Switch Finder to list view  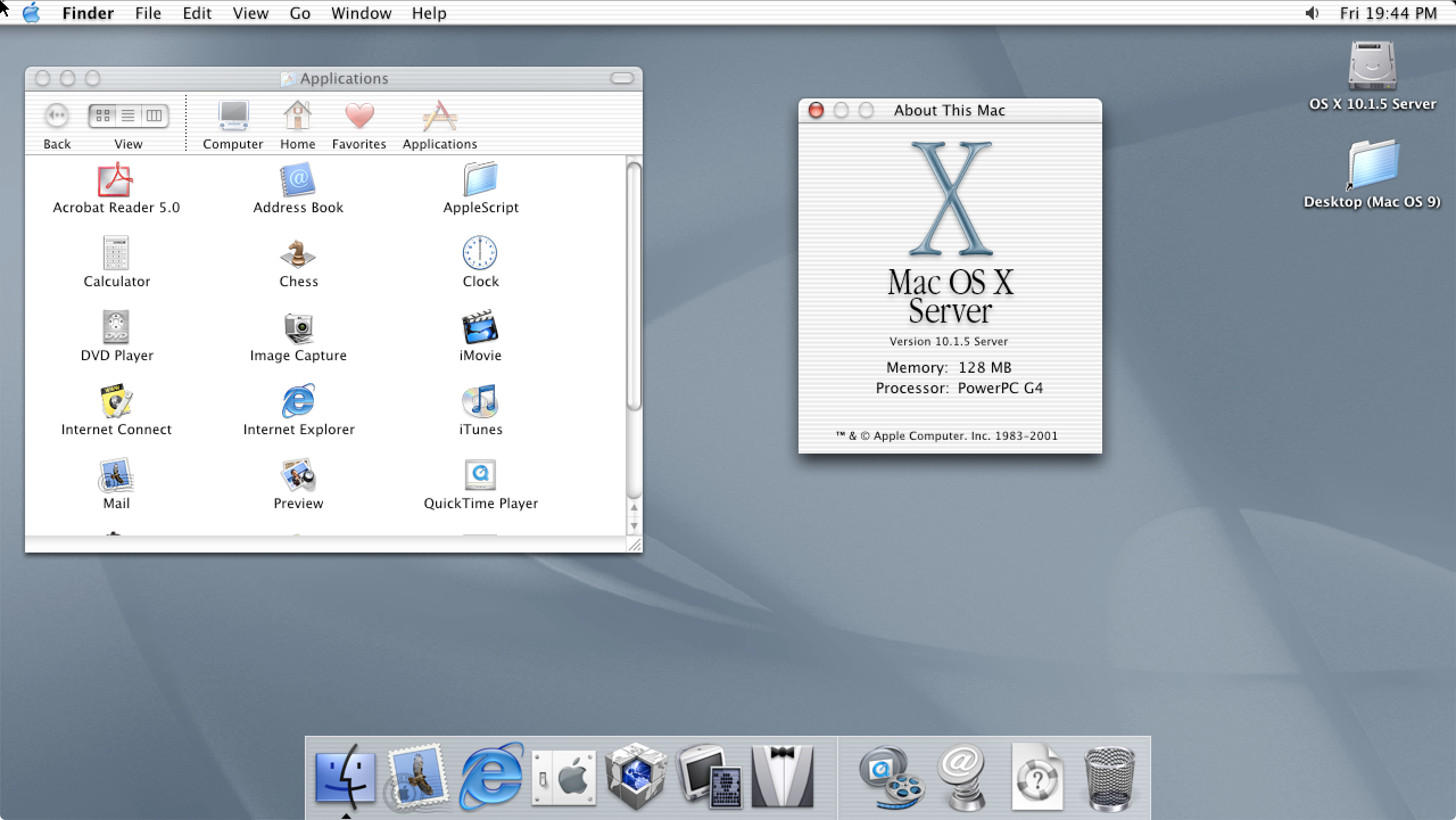point(128,114)
